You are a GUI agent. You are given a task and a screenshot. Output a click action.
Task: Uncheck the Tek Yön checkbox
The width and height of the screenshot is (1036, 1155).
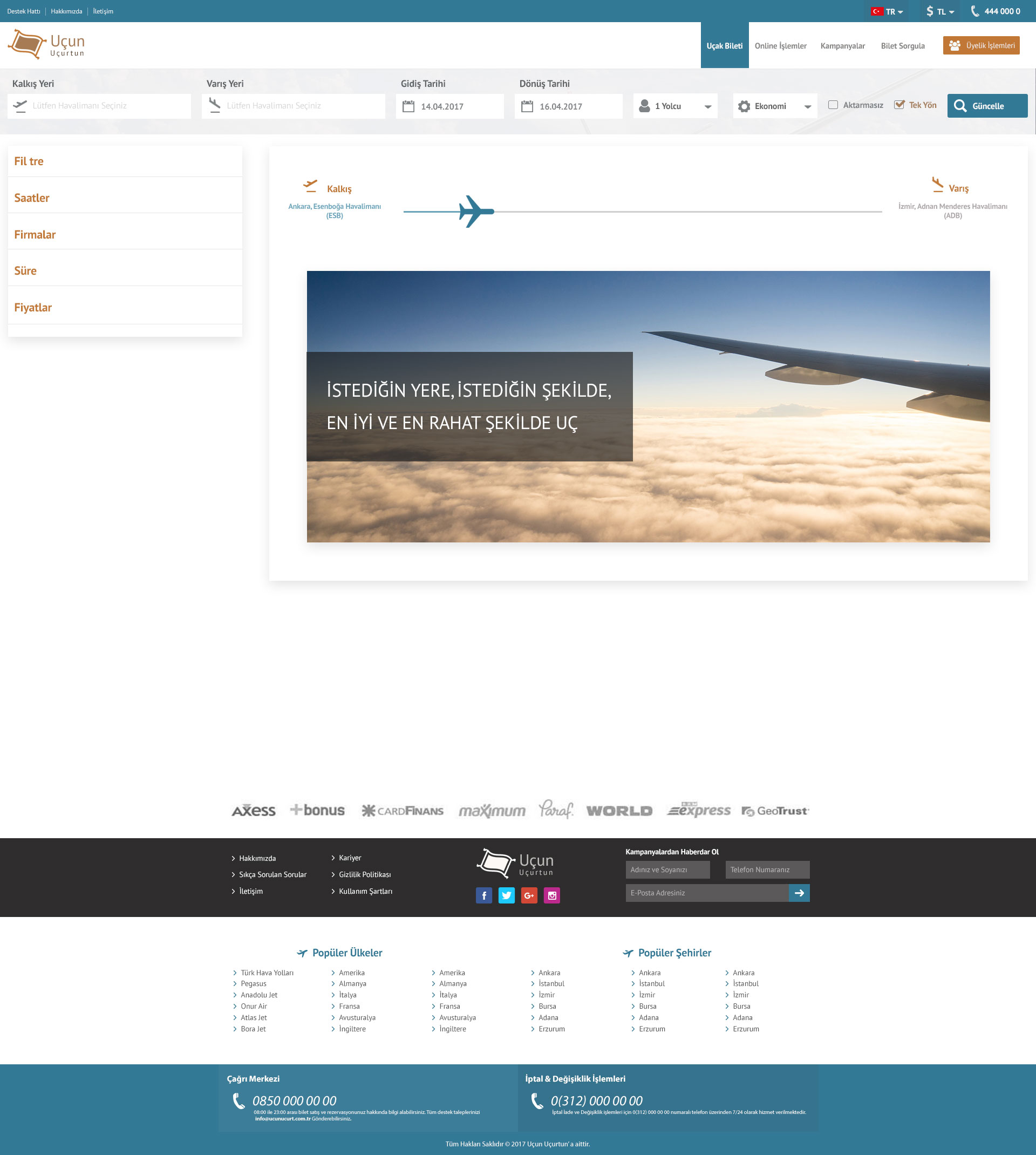point(899,105)
